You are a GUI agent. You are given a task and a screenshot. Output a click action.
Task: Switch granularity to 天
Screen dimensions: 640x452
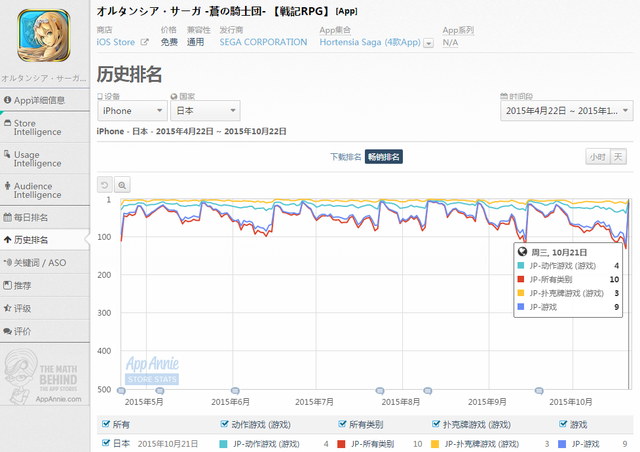[x=618, y=157]
